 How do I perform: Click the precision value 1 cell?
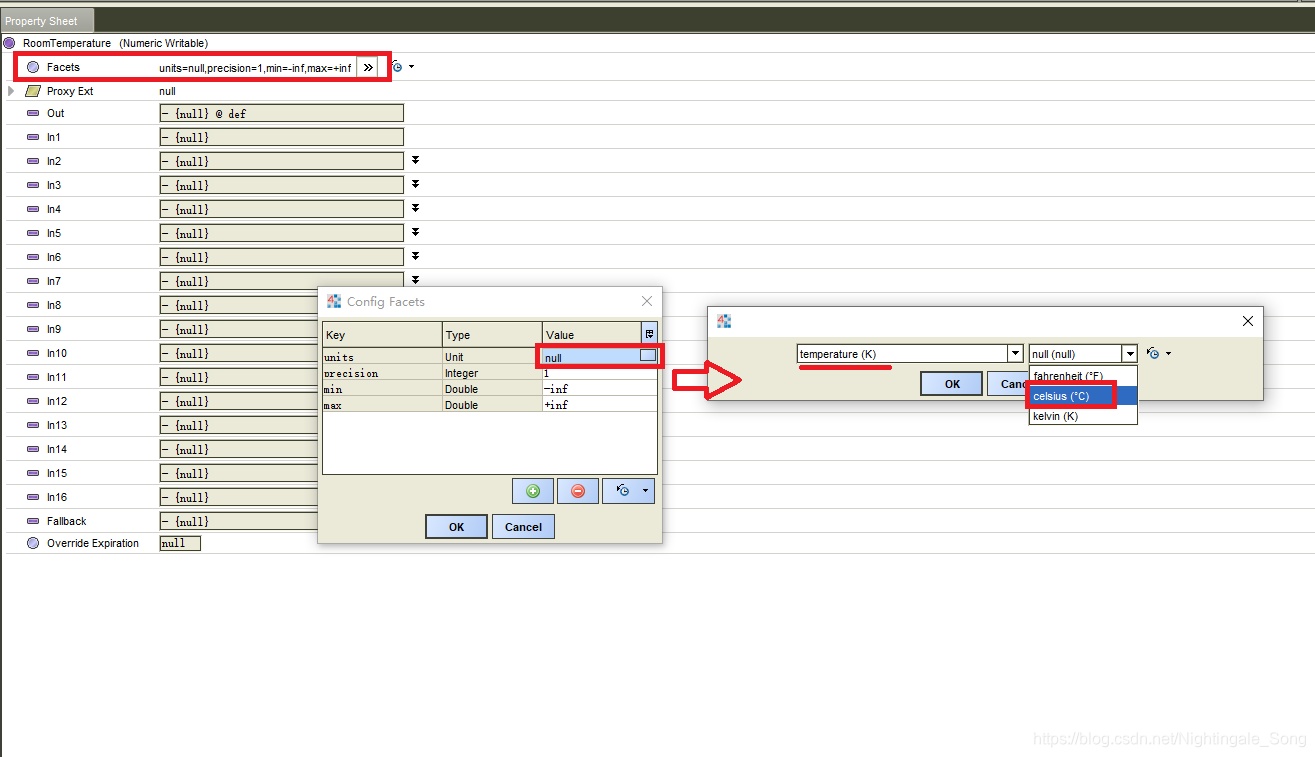point(600,373)
